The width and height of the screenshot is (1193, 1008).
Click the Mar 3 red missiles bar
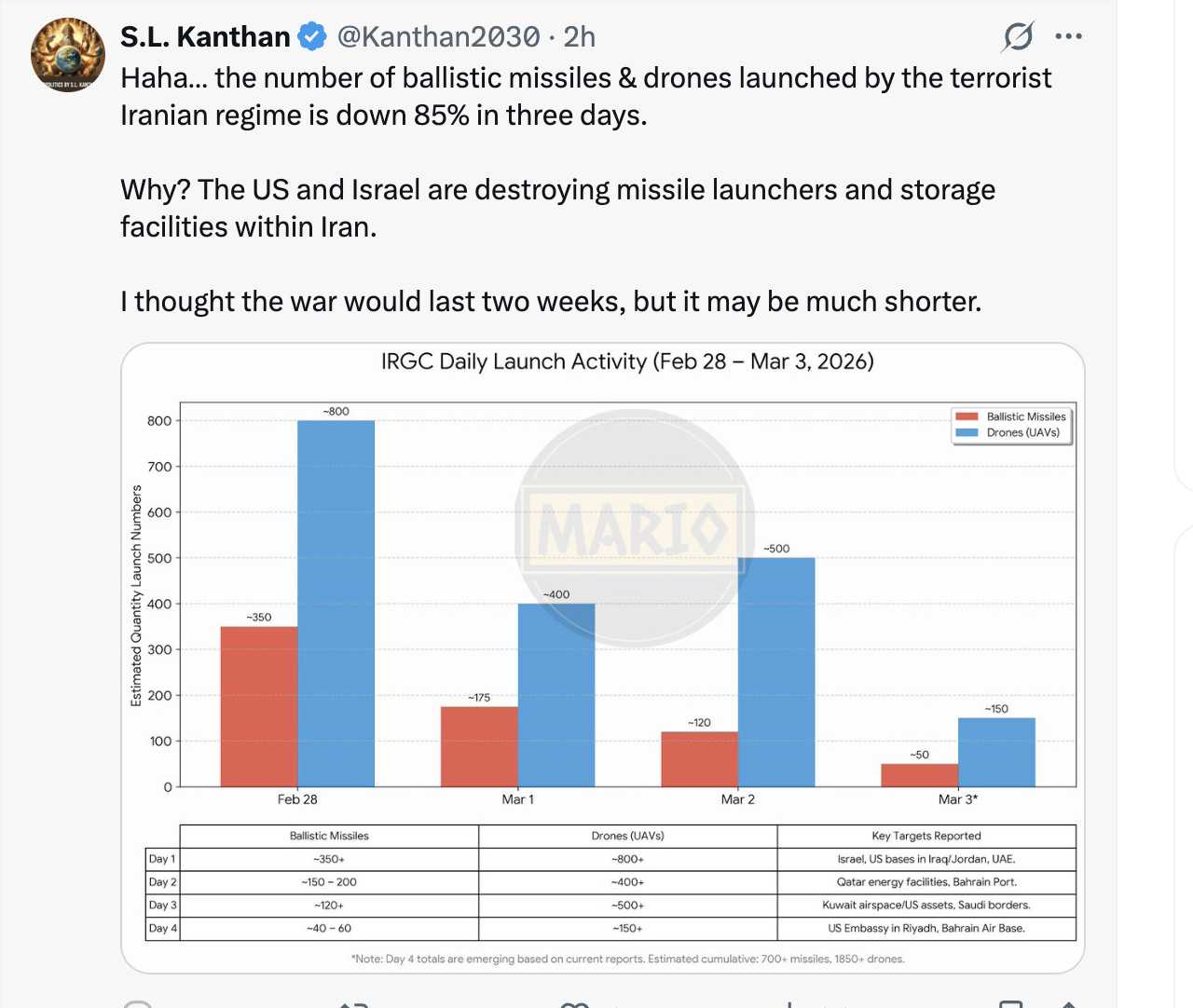(x=919, y=775)
